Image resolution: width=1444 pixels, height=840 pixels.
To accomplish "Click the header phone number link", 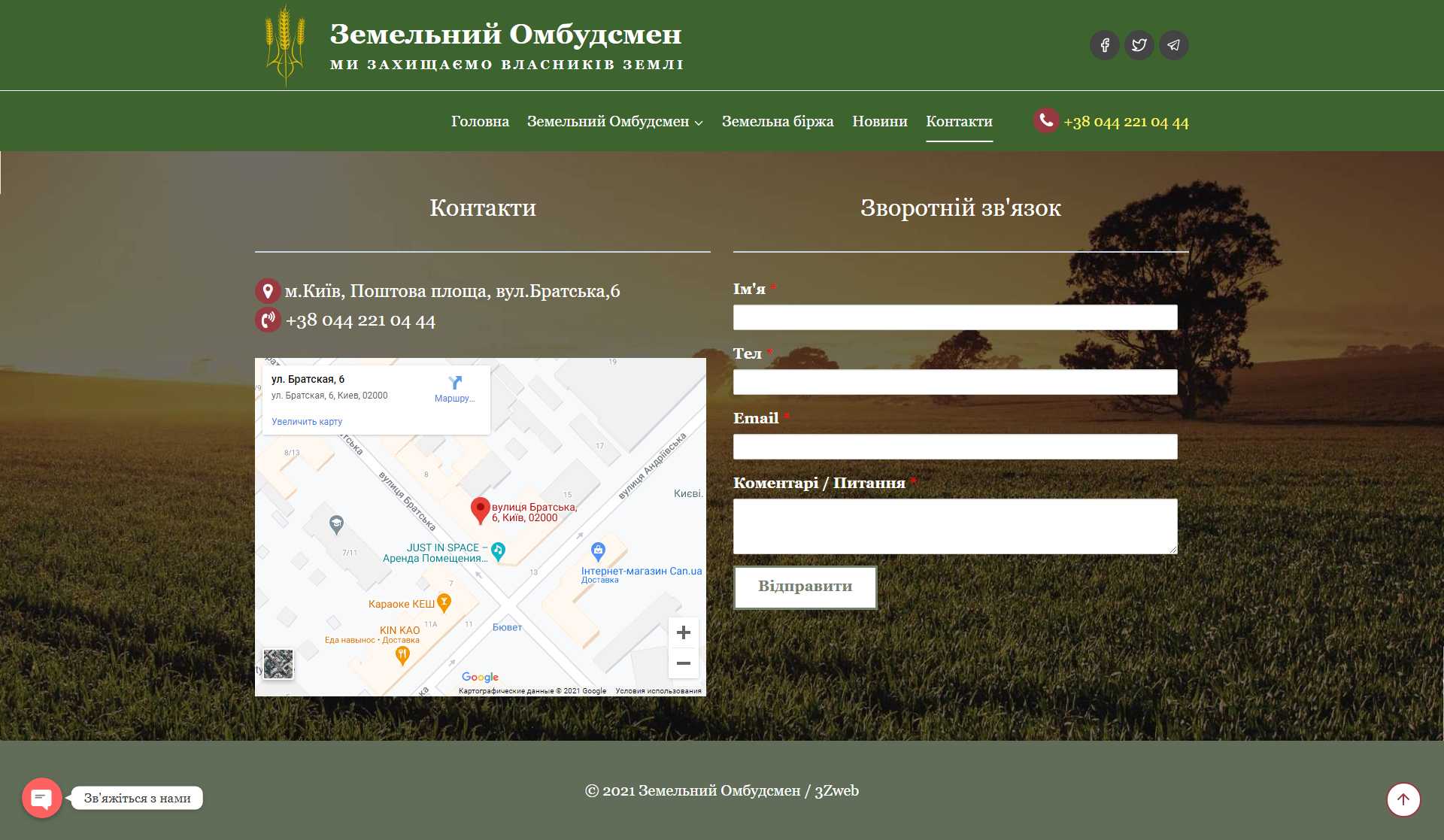I will (x=1125, y=122).
